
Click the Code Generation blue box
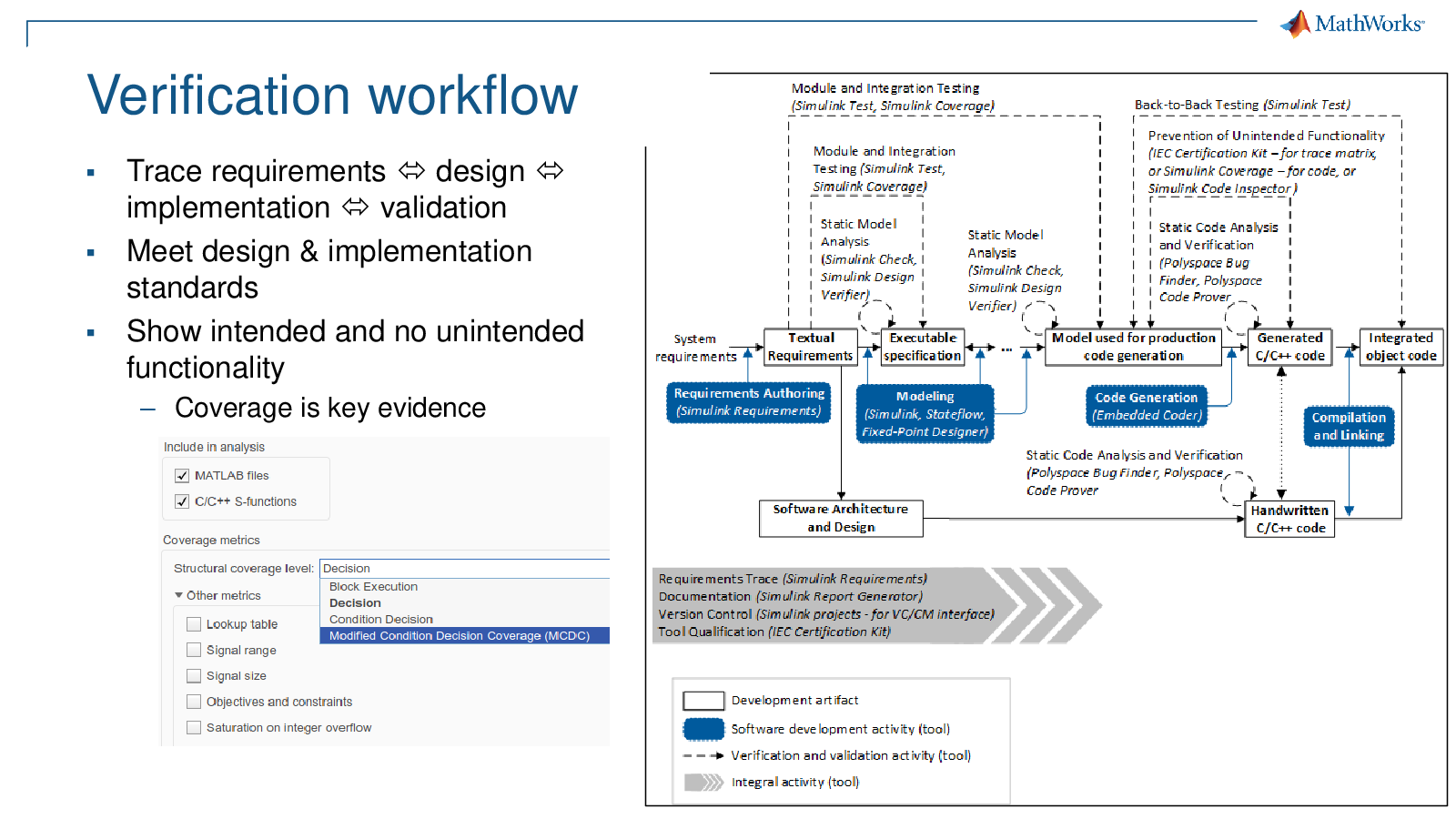[x=1147, y=406]
